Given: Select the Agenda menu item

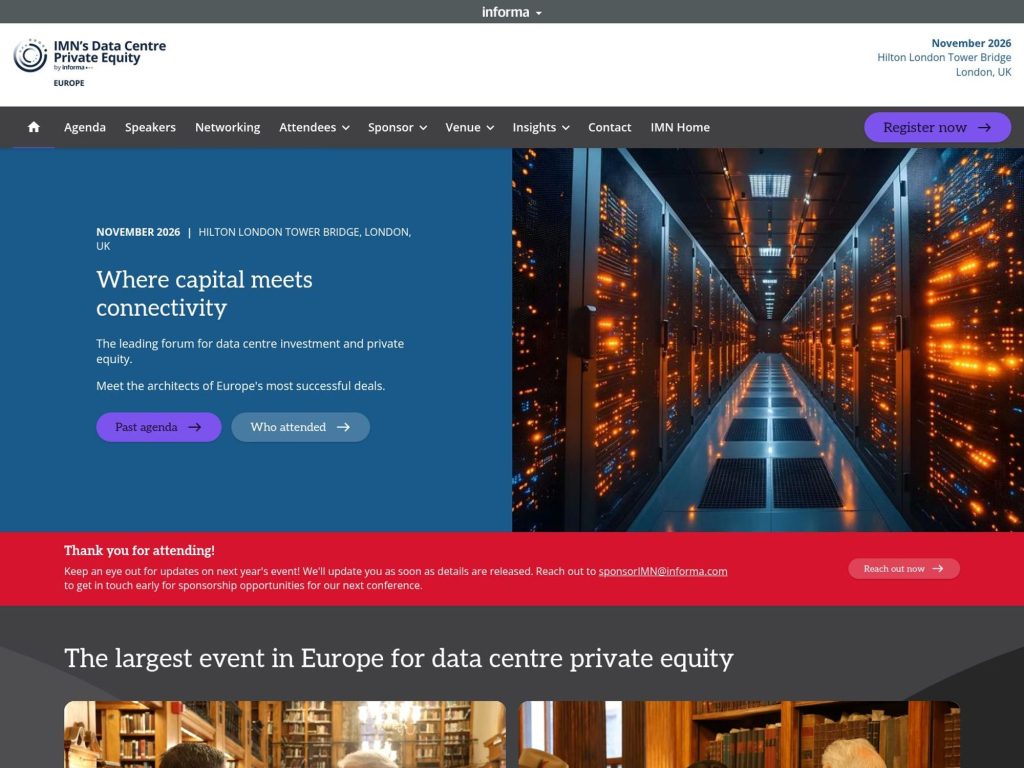Looking at the screenshot, I should pos(85,127).
